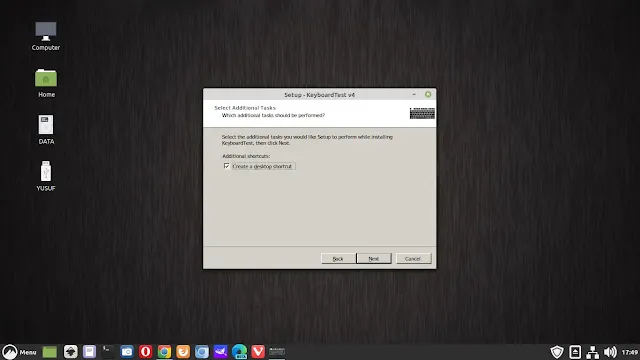This screenshot has height=360, width=640.
Task: Launch Google Chrome from the panel
Action: point(164,352)
